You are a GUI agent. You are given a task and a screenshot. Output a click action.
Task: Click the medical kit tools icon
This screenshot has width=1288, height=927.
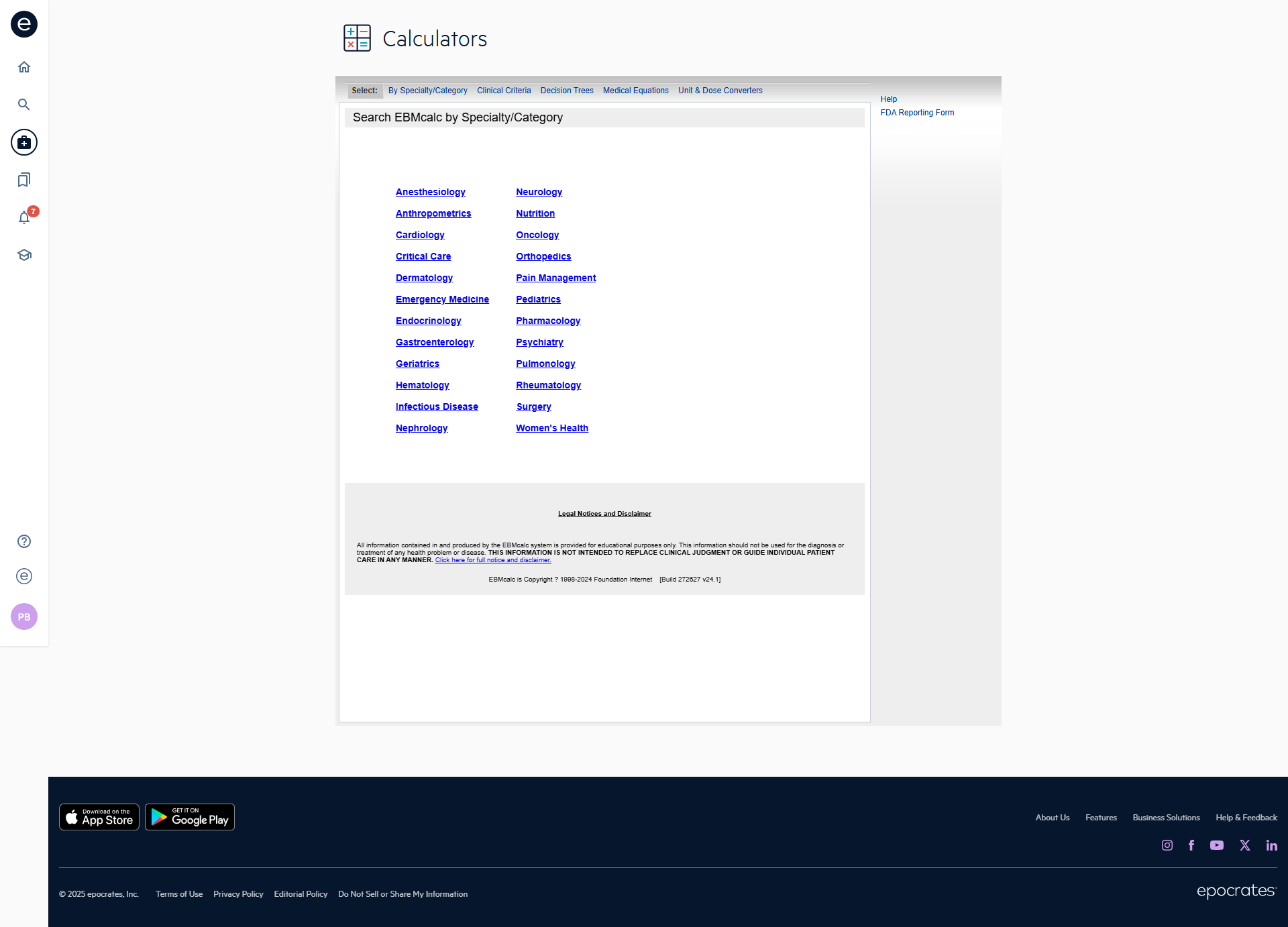click(24, 142)
